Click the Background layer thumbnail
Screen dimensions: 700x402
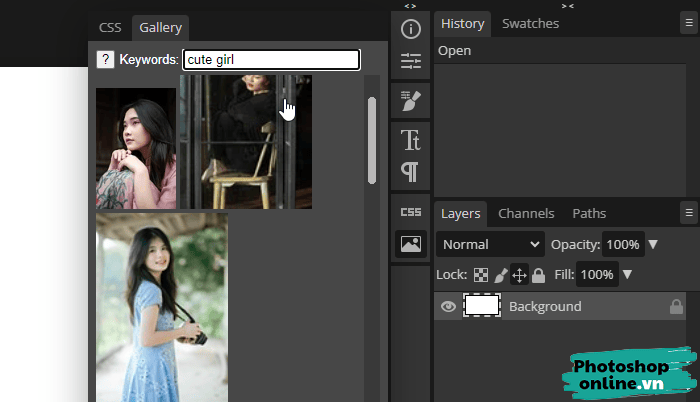(482, 306)
